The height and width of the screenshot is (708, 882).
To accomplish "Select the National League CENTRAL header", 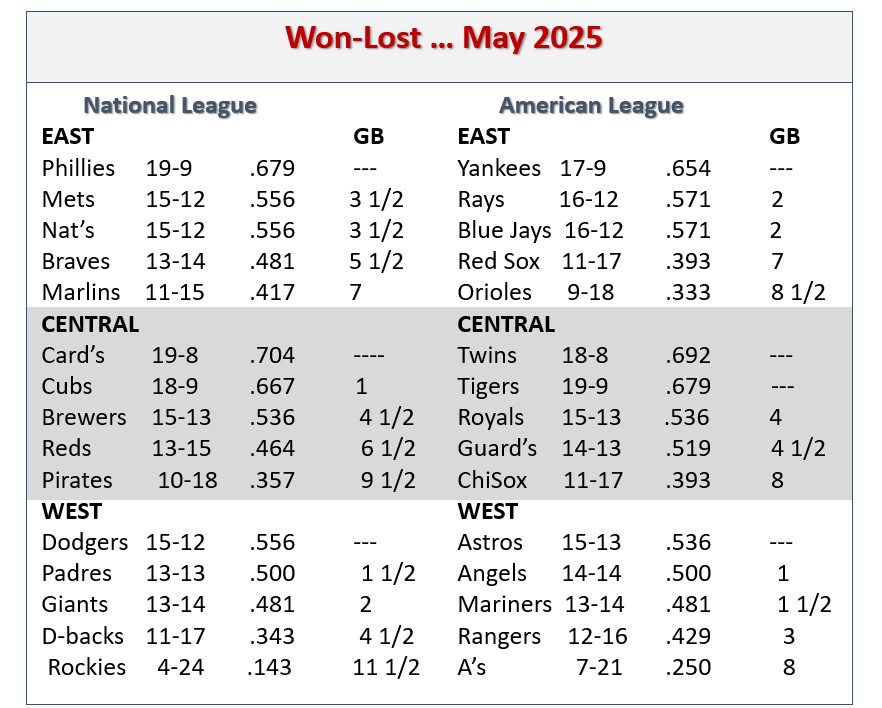I will tap(90, 324).
